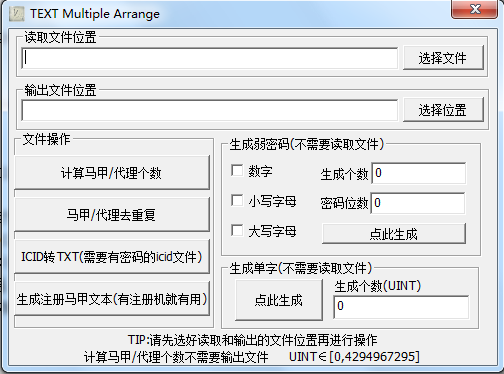The height and width of the screenshot is (374, 504).
Task: Click the 马甲/代理去重复 button
Action: tap(112, 215)
